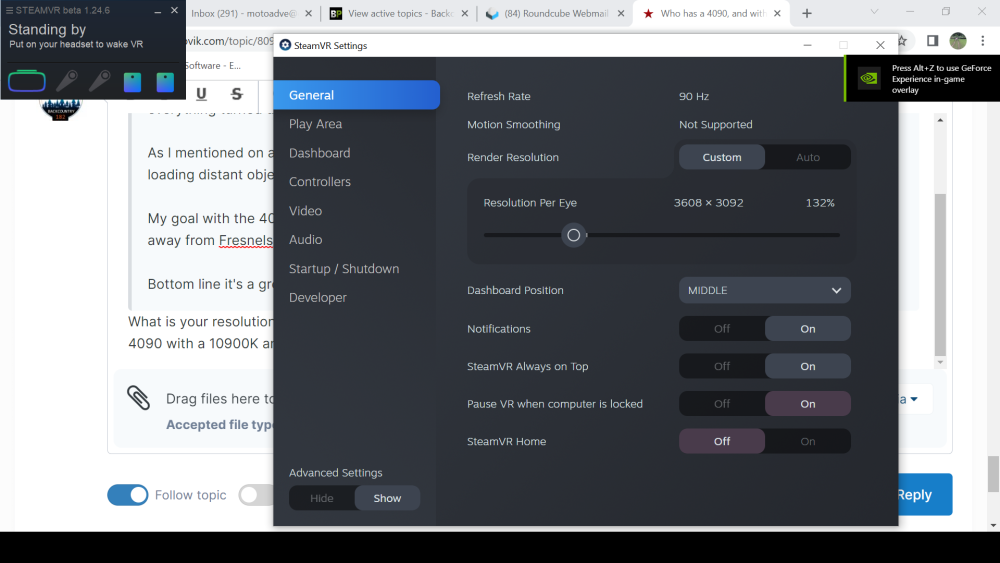Open the Chrome side panel icon
The width and height of the screenshot is (1000, 563).
tap(932, 41)
